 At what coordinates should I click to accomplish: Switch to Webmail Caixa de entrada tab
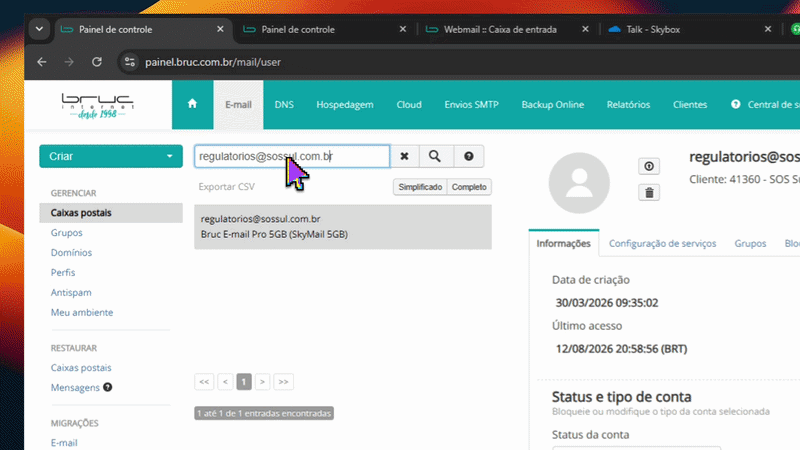click(500, 29)
